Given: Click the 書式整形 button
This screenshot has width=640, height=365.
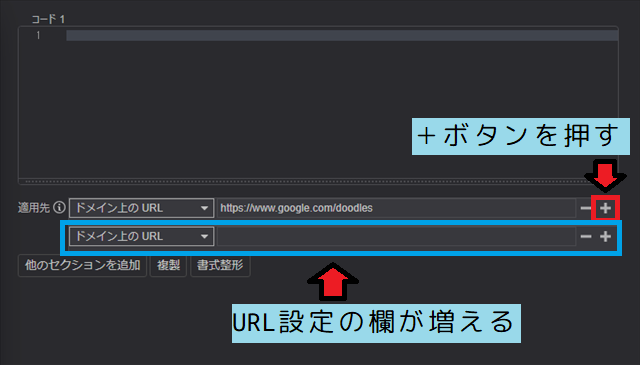Looking at the screenshot, I should (x=220, y=265).
